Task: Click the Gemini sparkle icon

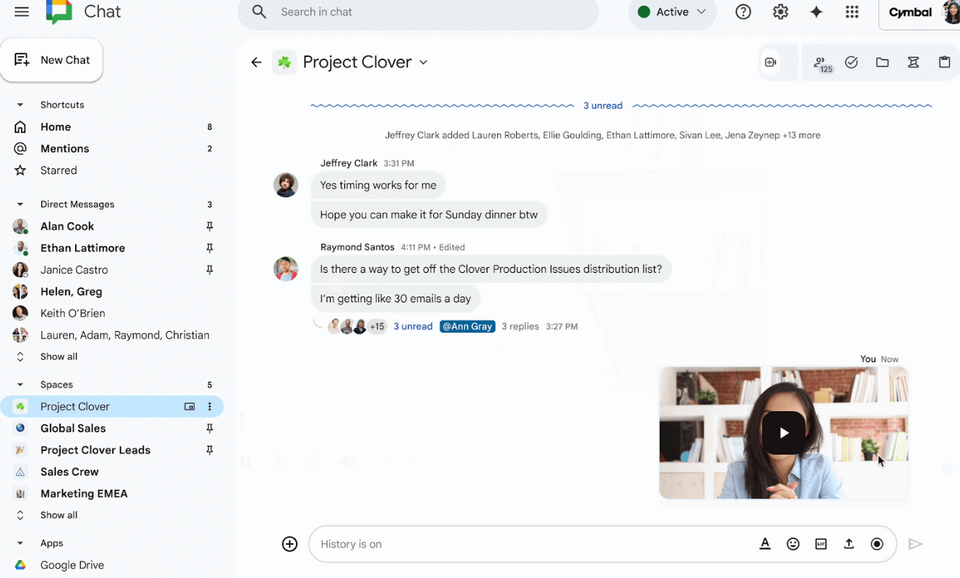Action: pyautogui.click(x=816, y=12)
